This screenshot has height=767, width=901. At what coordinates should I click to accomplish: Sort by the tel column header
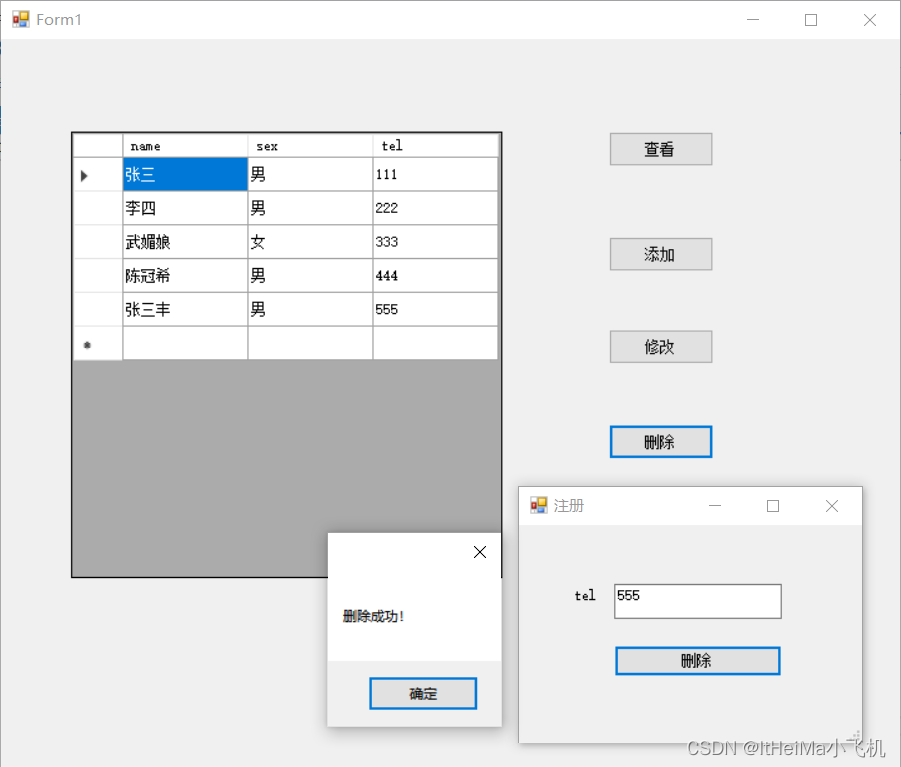436,146
